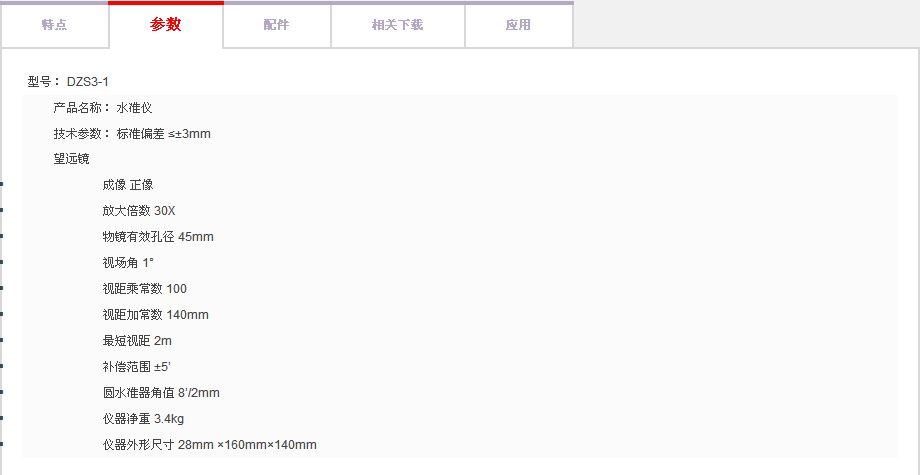Pick the 视场角 1° row

pyautogui.click(x=127, y=263)
